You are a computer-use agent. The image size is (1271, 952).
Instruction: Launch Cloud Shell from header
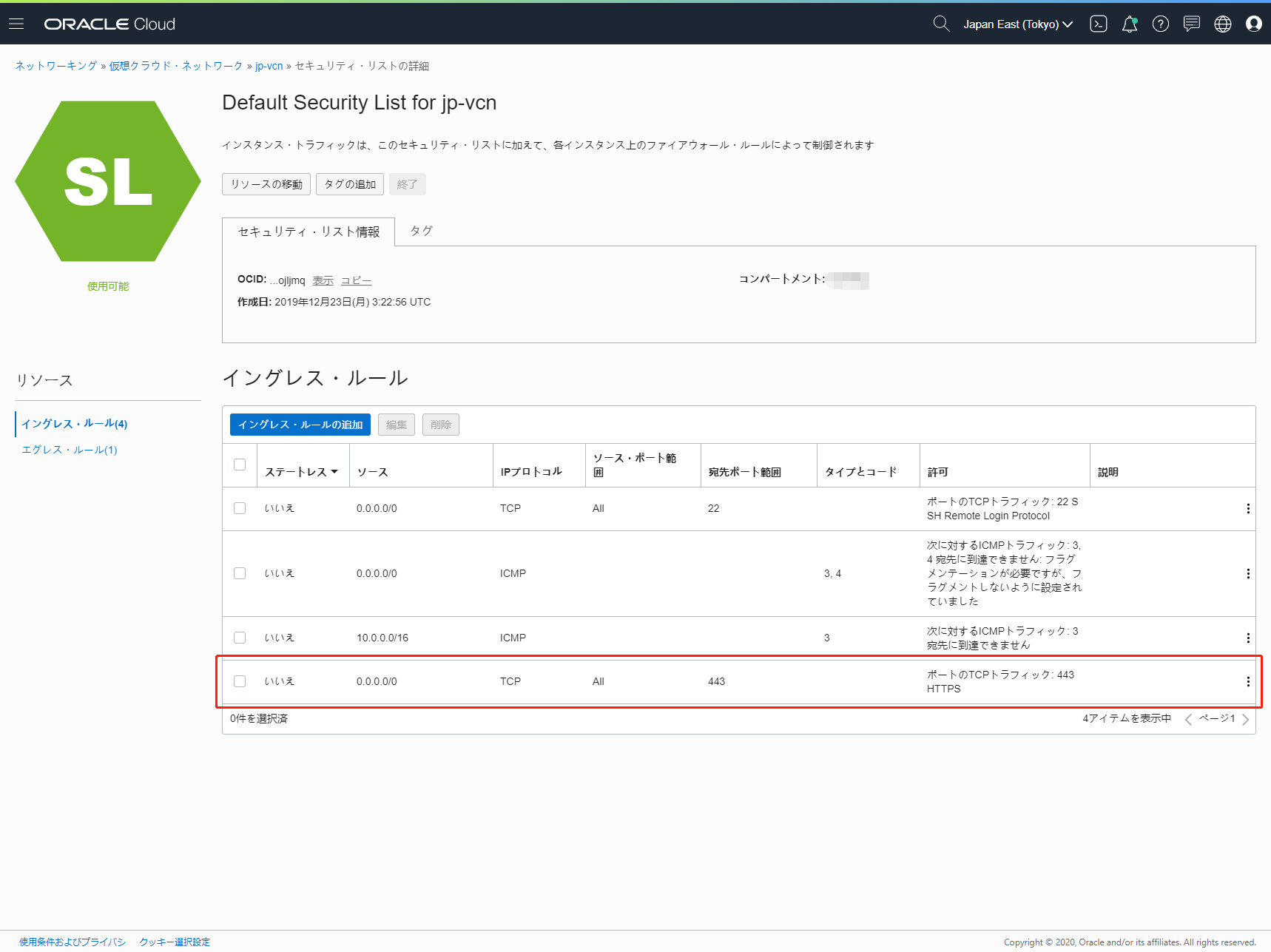point(1099,24)
